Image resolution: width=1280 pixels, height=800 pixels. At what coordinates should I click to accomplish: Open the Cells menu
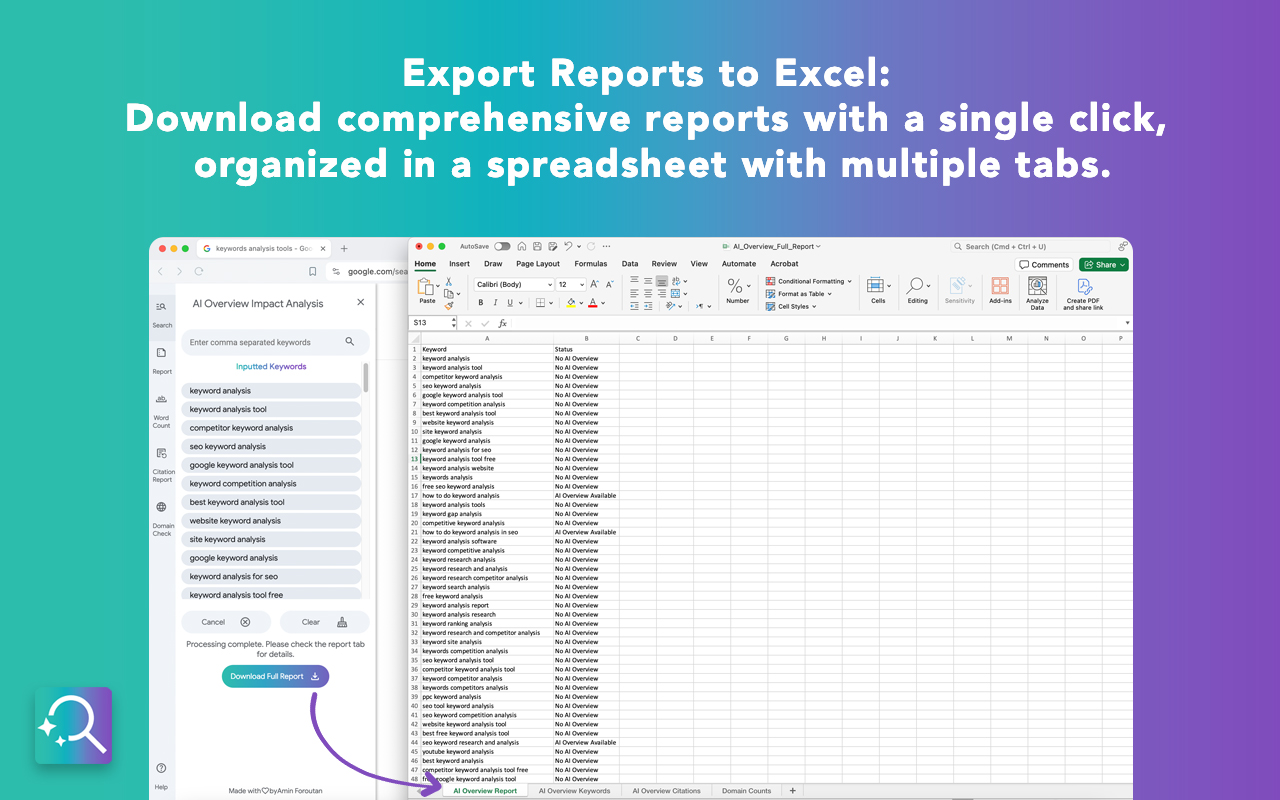(x=877, y=291)
